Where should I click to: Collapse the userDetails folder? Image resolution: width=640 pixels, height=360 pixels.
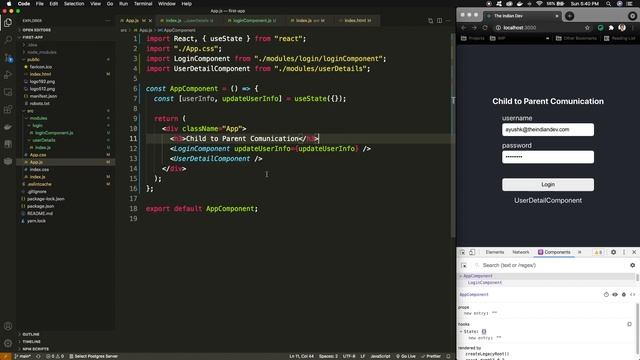(44, 140)
